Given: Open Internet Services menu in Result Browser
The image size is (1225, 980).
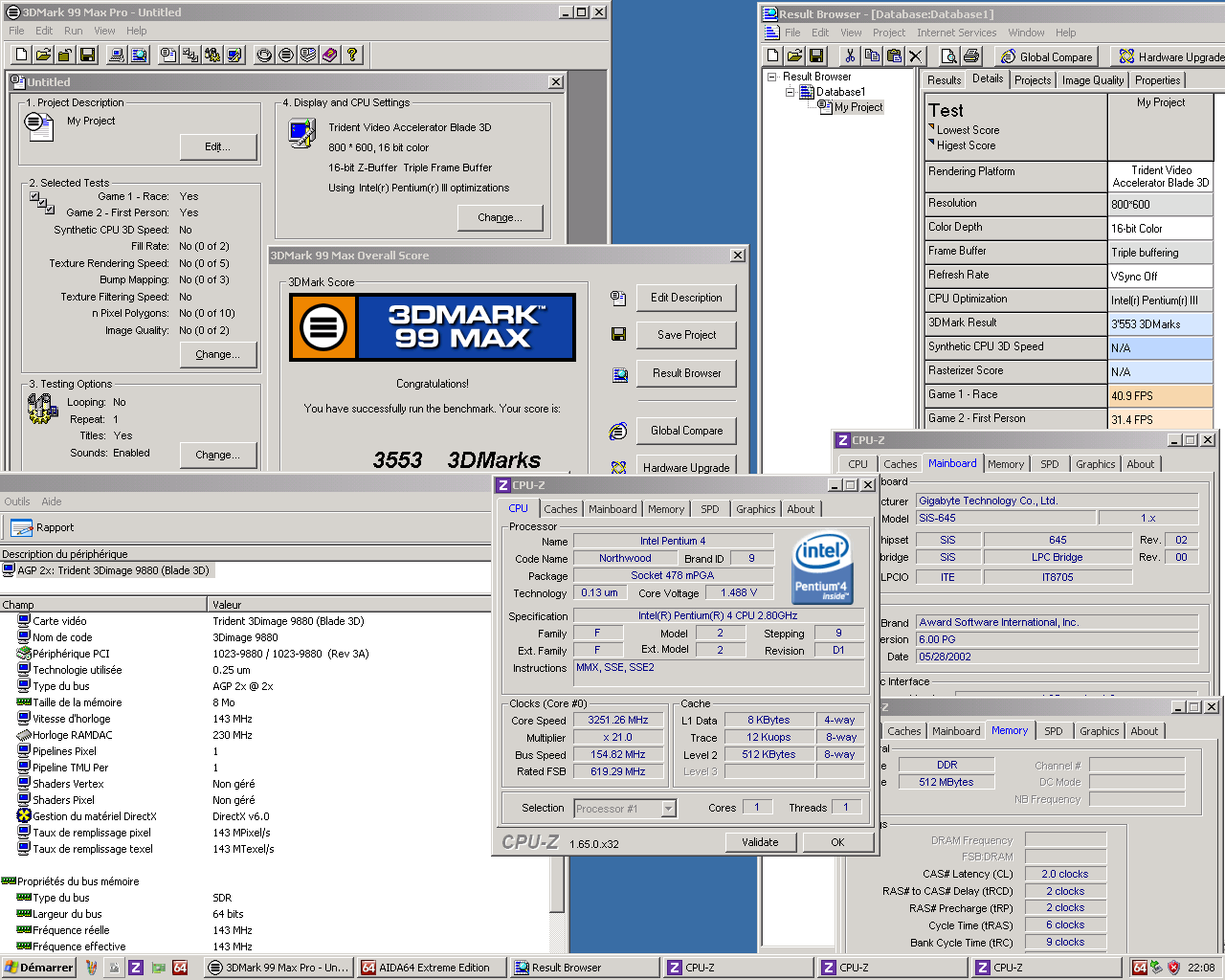Looking at the screenshot, I should [956, 33].
